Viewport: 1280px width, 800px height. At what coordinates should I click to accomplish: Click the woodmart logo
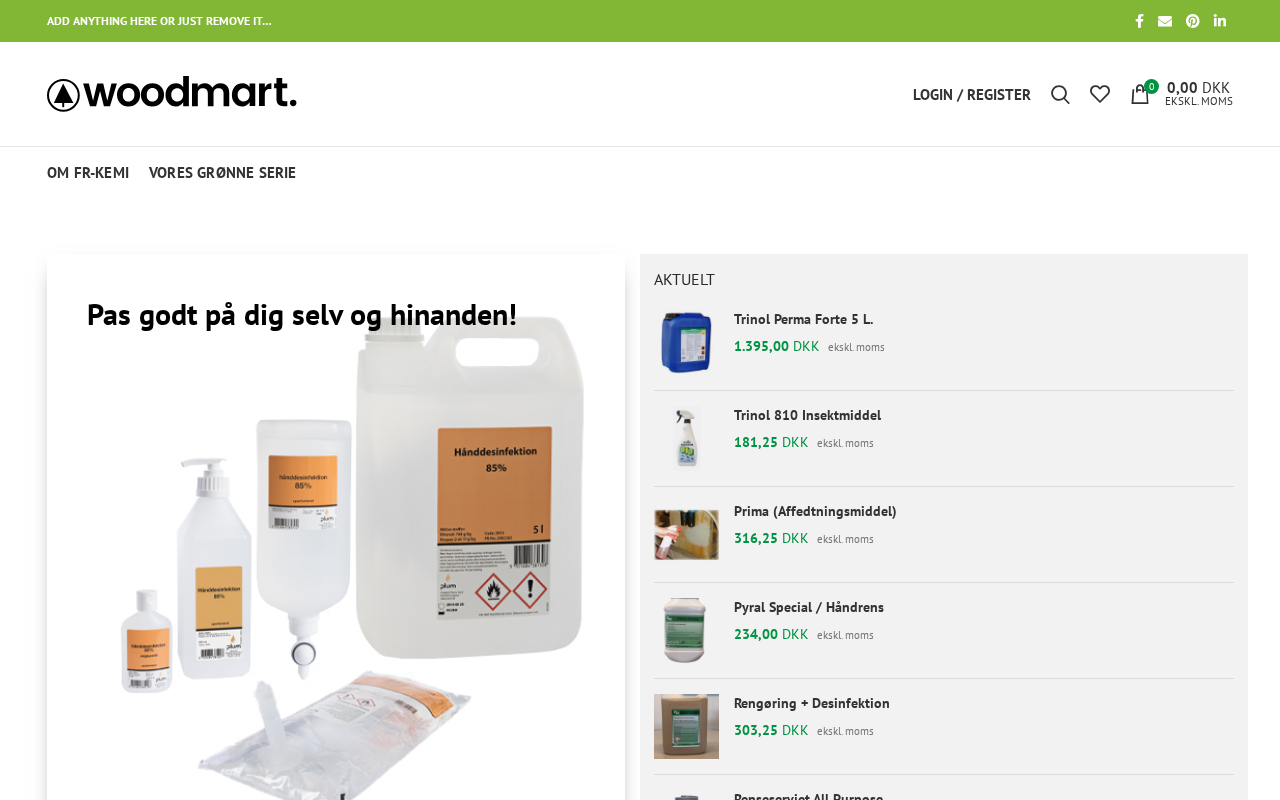pos(172,94)
